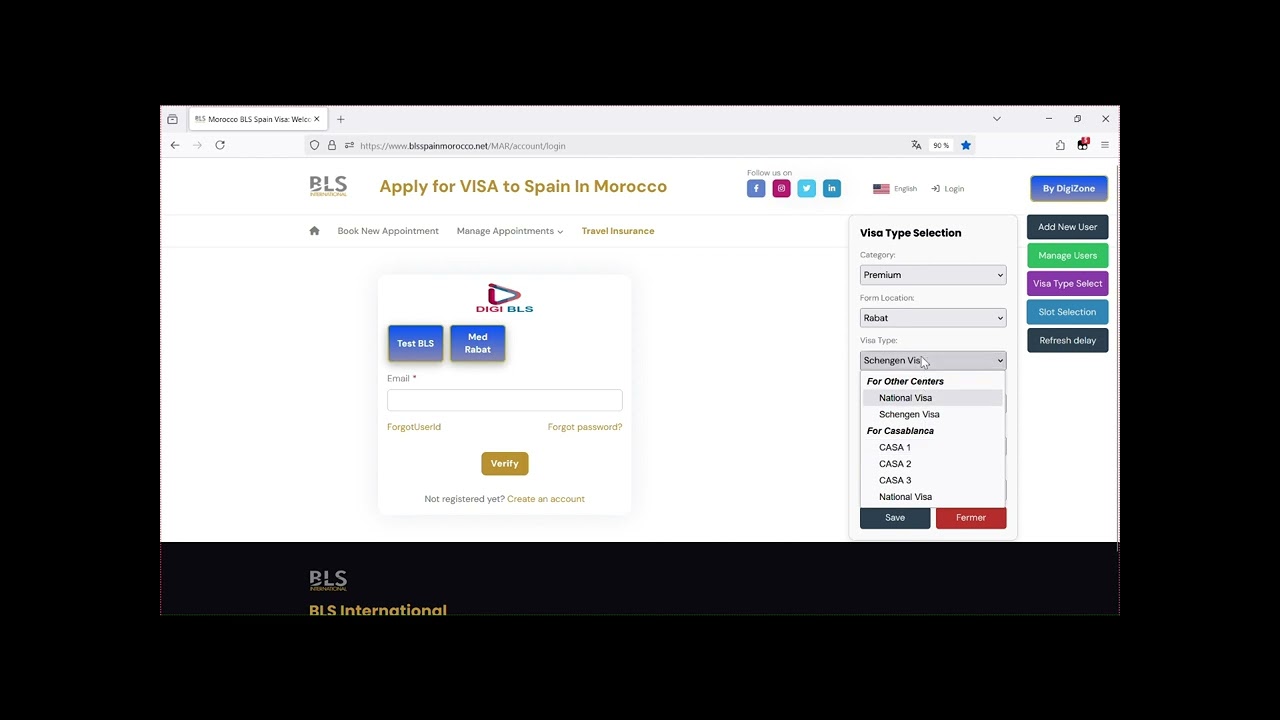
Task: Click the Test BLS button
Action: [415, 343]
